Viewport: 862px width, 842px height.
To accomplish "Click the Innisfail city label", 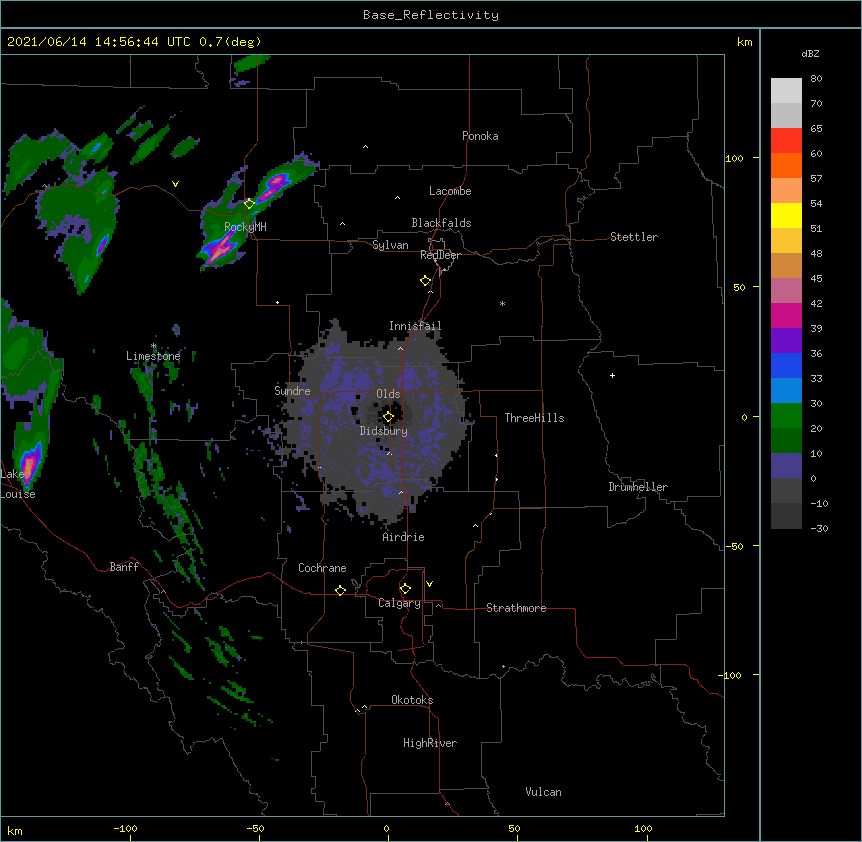I will 415,326.
